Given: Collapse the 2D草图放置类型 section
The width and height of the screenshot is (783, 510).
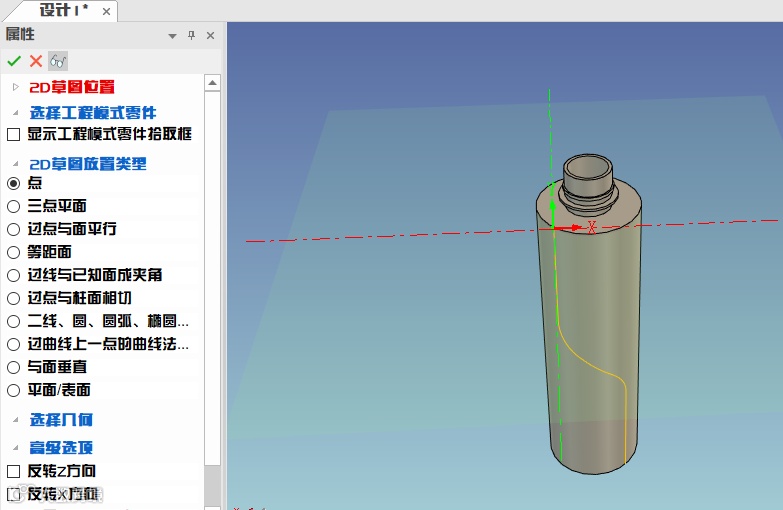Looking at the screenshot, I should [15, 164].
